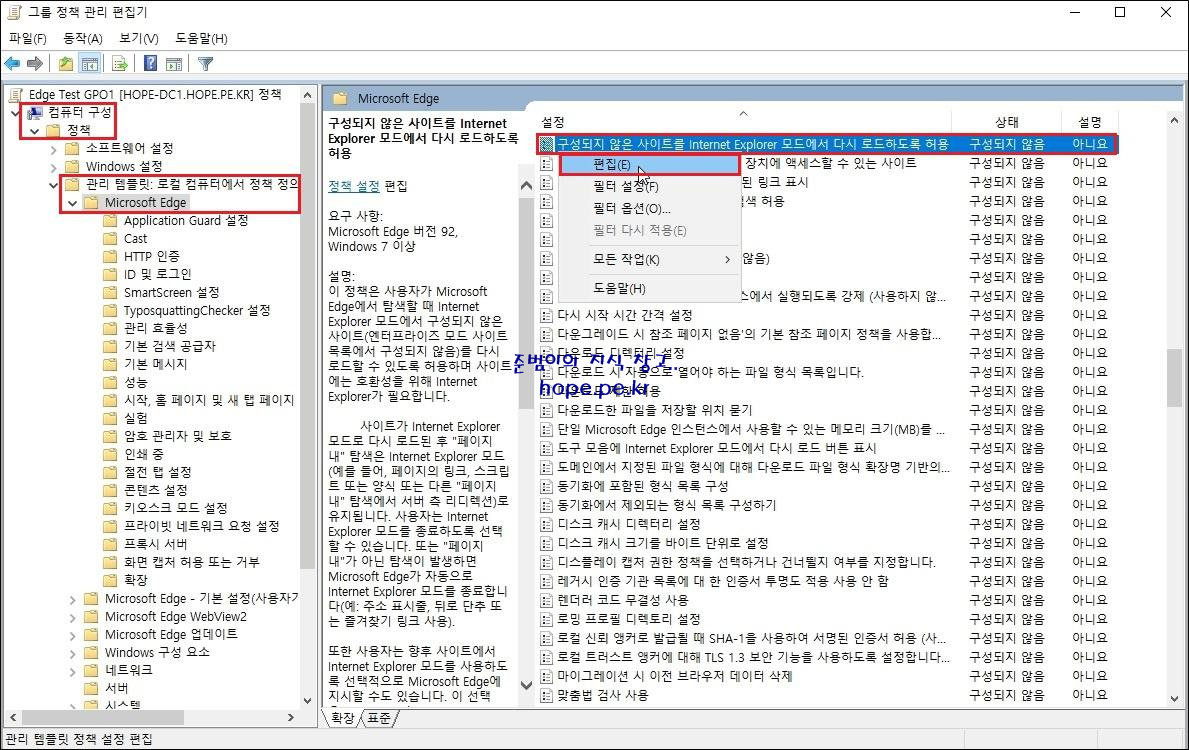
Task: Choose 편집(E) in the context menu
Action: point(649,165)
